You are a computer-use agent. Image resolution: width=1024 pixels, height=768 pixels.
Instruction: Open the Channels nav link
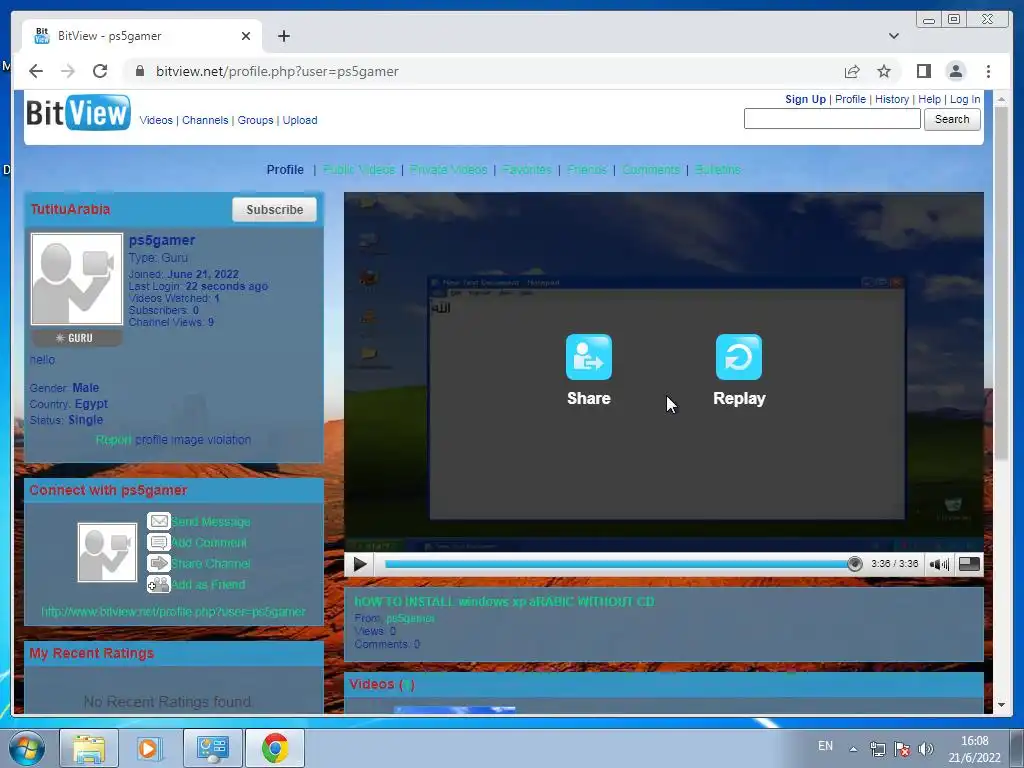coord(205,120)
